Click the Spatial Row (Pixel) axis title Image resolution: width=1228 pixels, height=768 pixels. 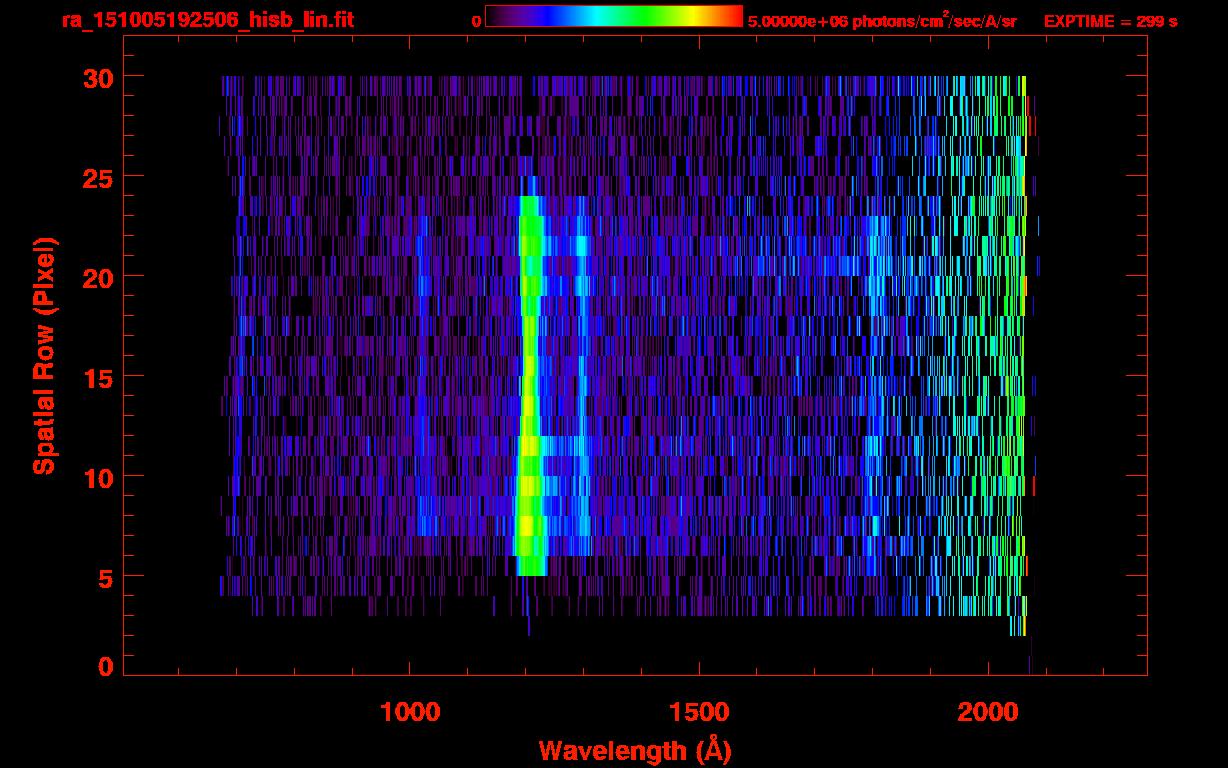(x=44, y=355)
